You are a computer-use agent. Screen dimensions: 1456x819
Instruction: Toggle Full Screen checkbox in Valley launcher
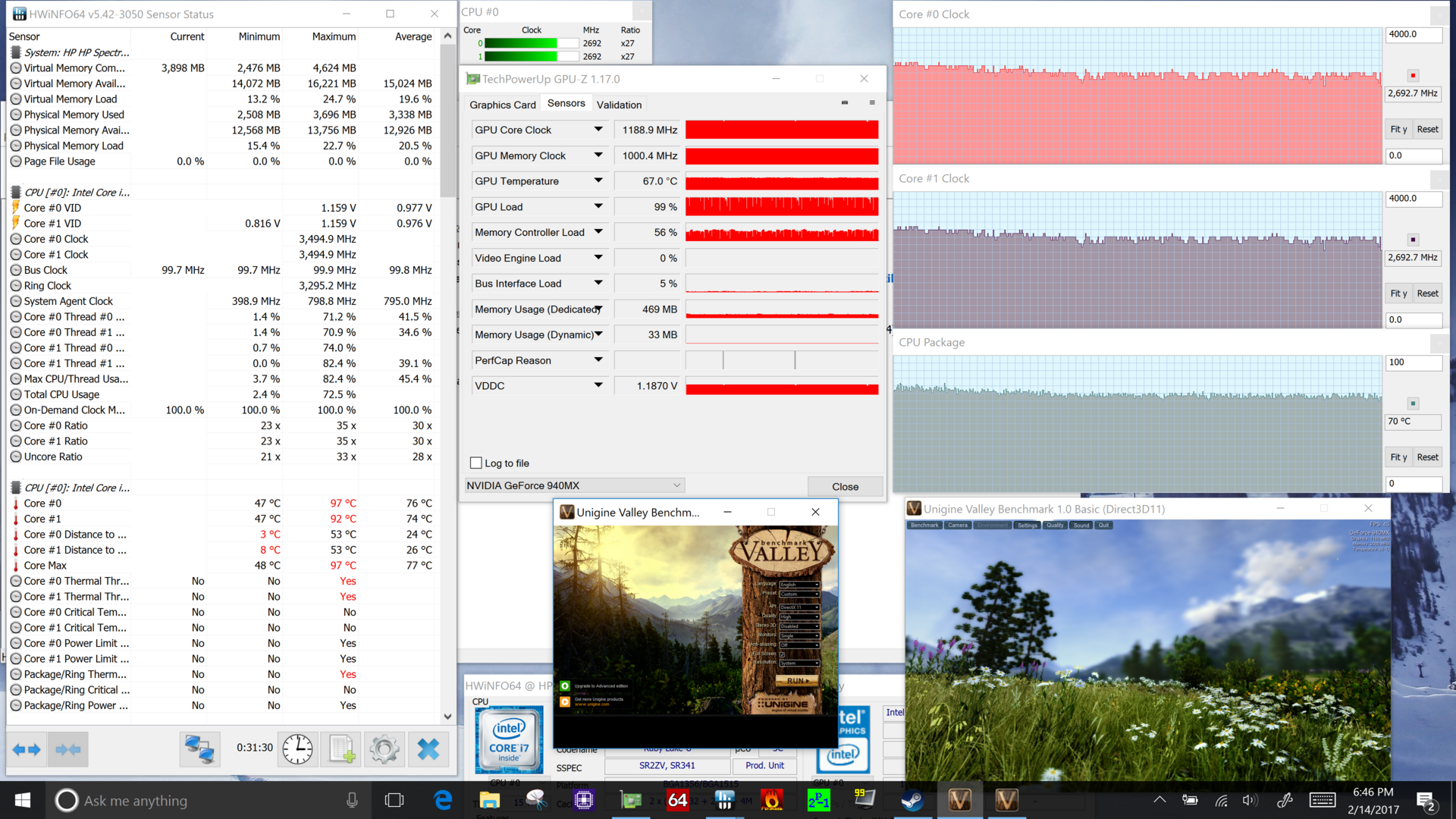783,654
